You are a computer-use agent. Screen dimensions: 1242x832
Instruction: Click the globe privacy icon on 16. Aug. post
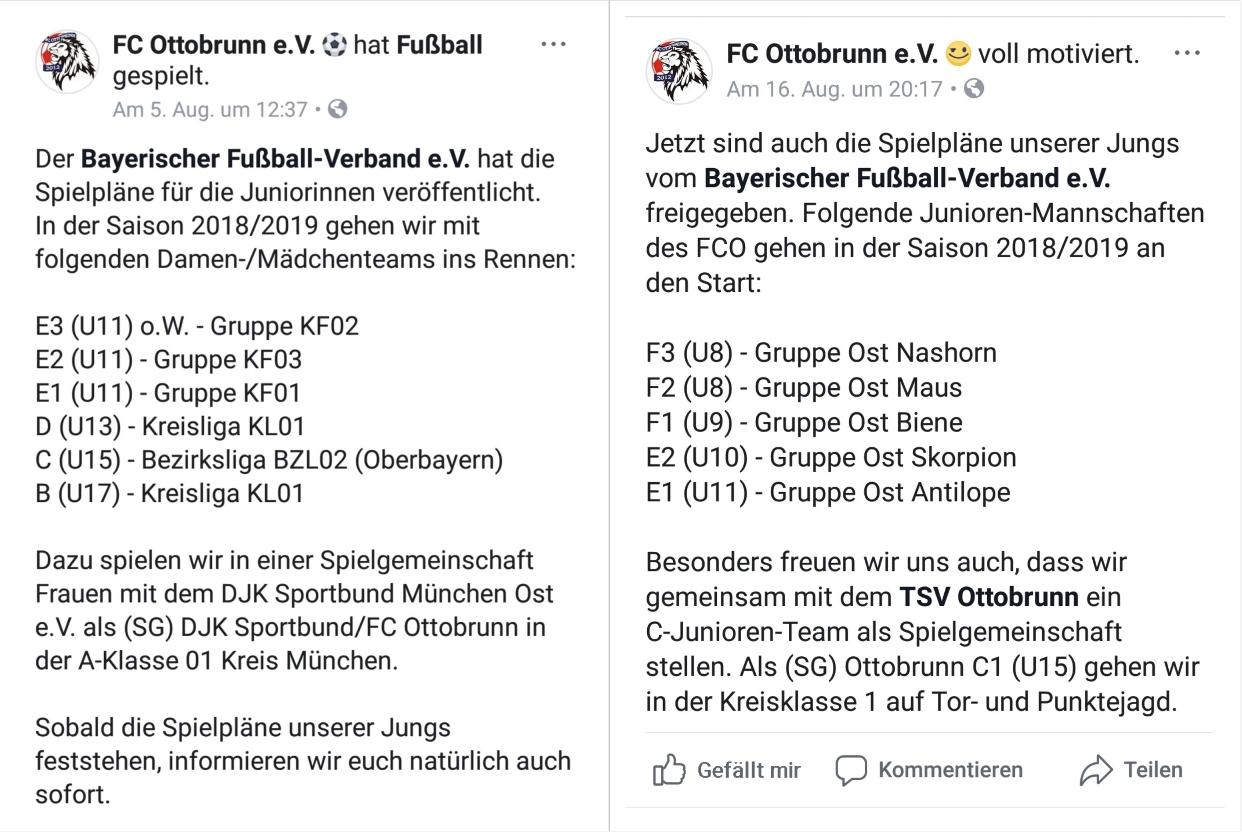point(973,89)
